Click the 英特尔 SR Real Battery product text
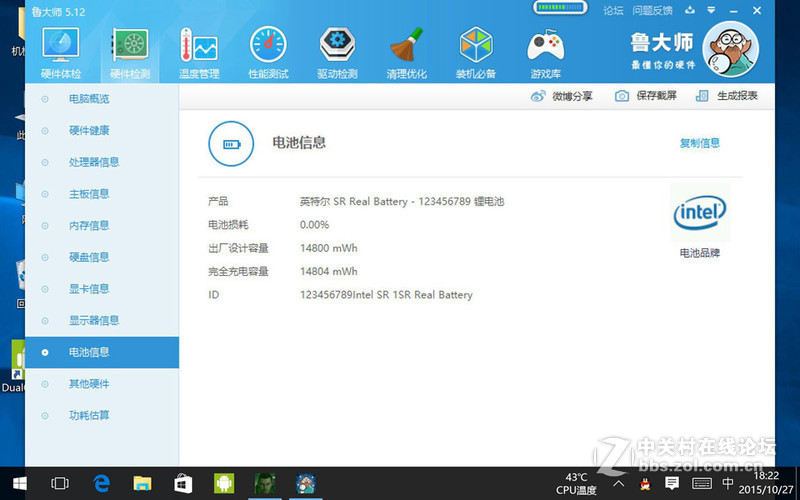The height and width of the screenshot is (500, 800). point(402,202)
